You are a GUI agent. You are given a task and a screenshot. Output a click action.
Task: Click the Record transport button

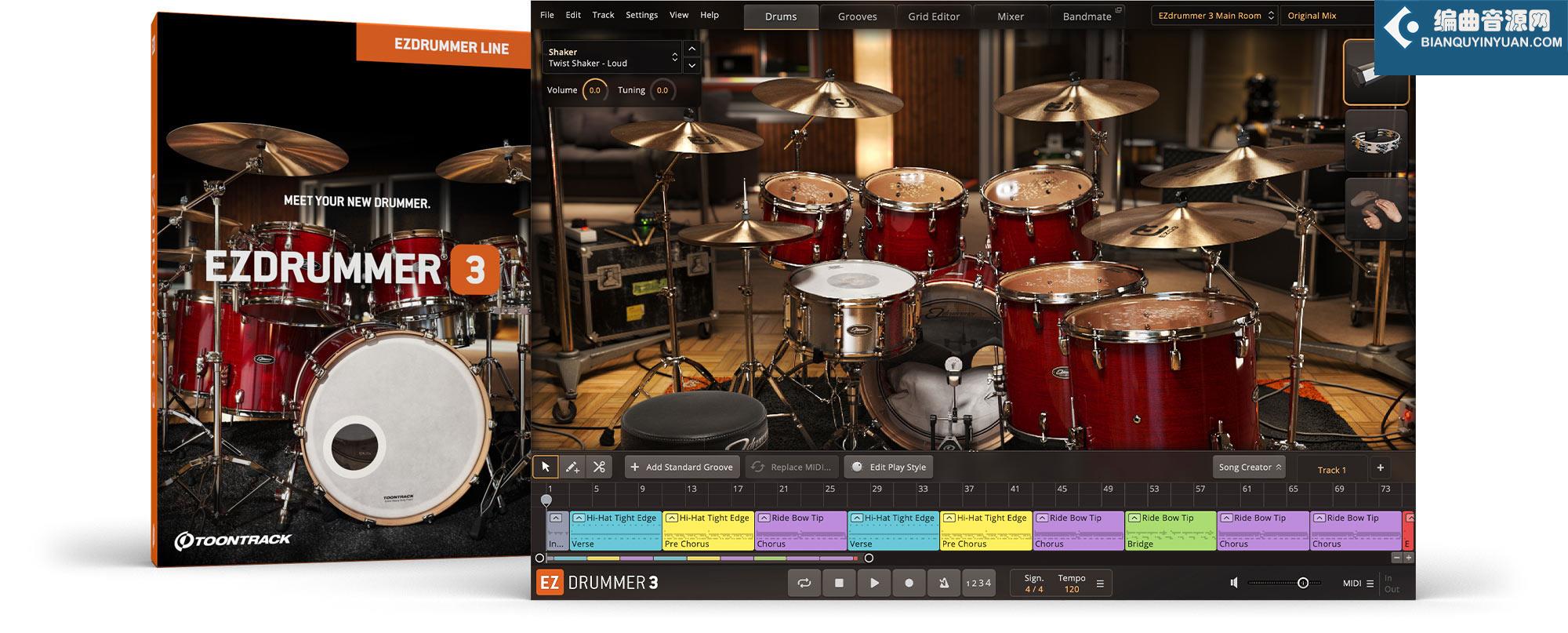909,583
